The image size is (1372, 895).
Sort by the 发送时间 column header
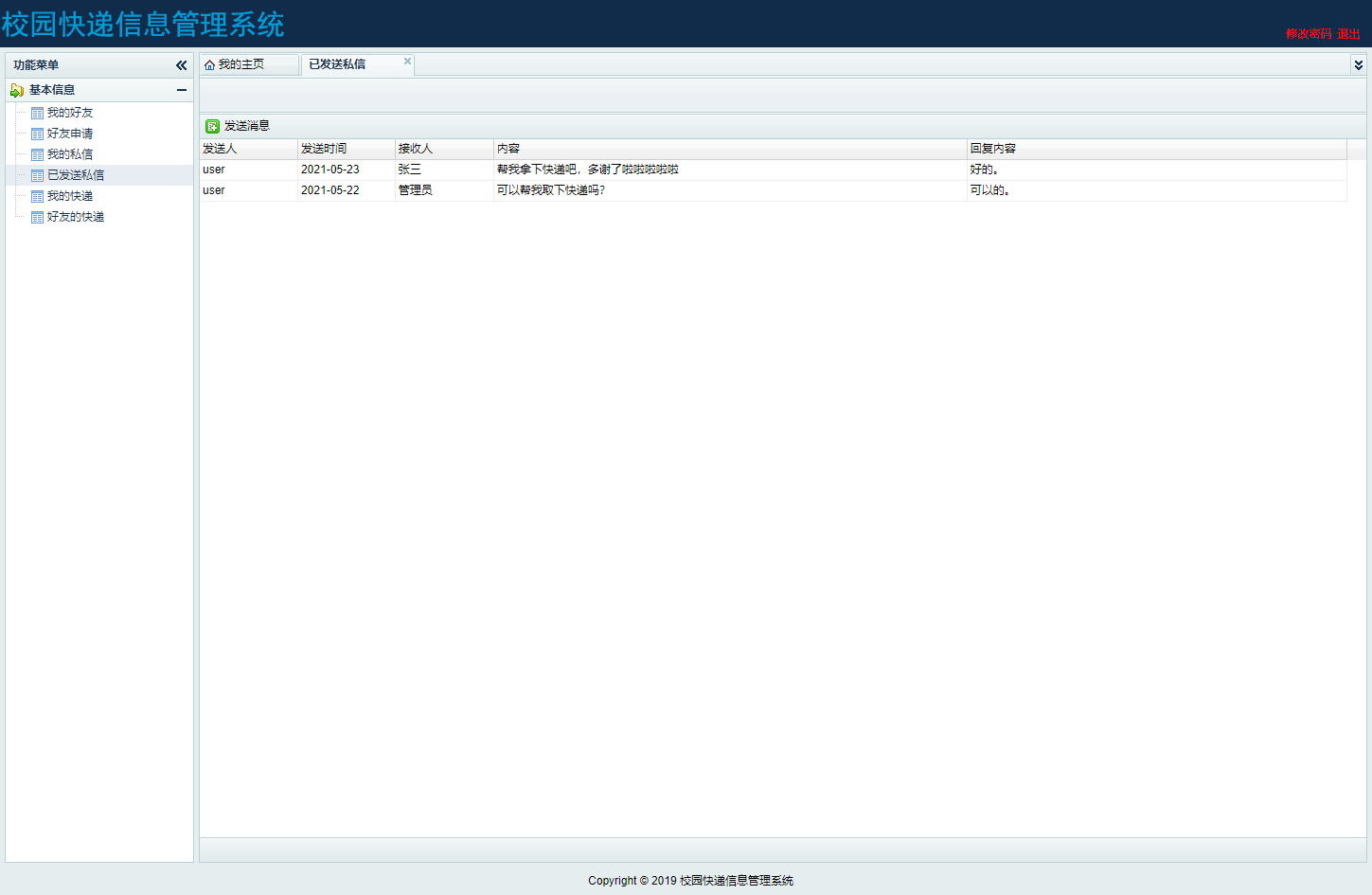point(324,149)
